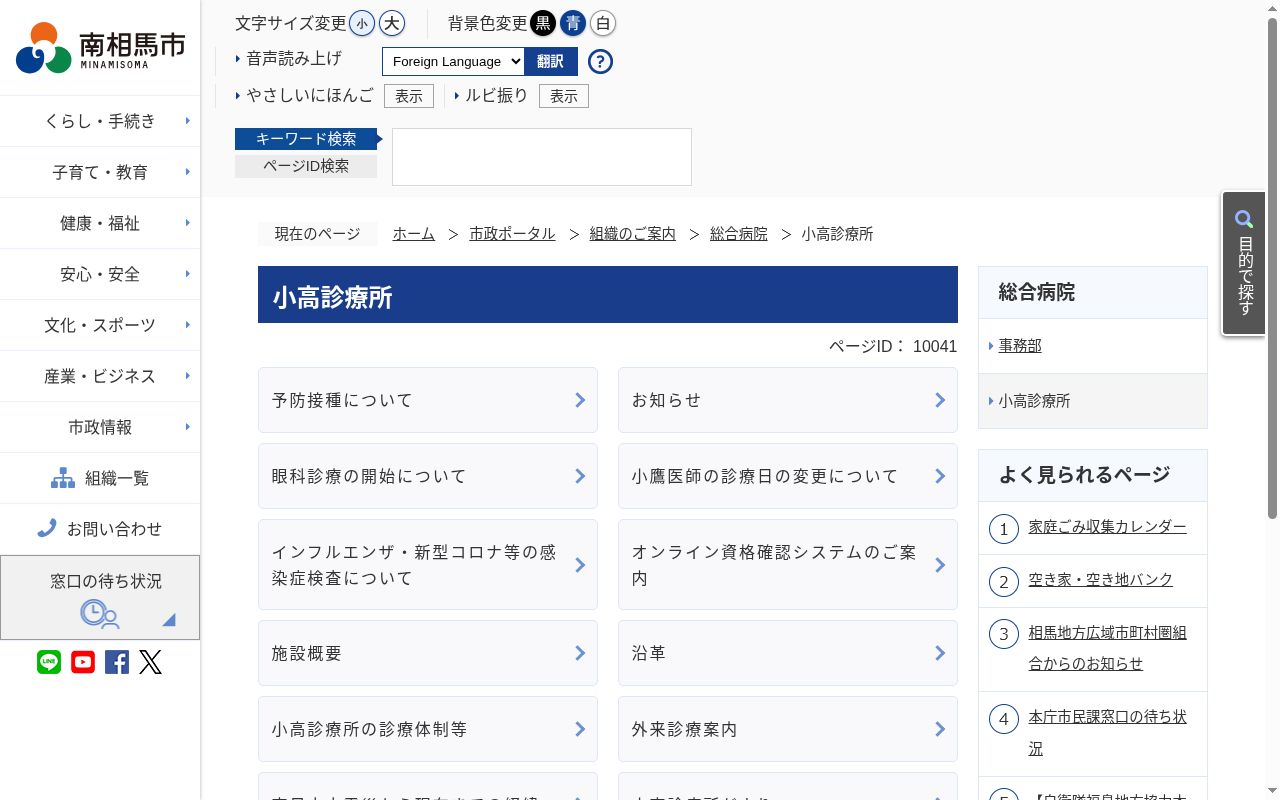Image resolution: width=1280 pixels, height=800 pixels.
Task: Switch background color to 青
Action: click(573, 23)
